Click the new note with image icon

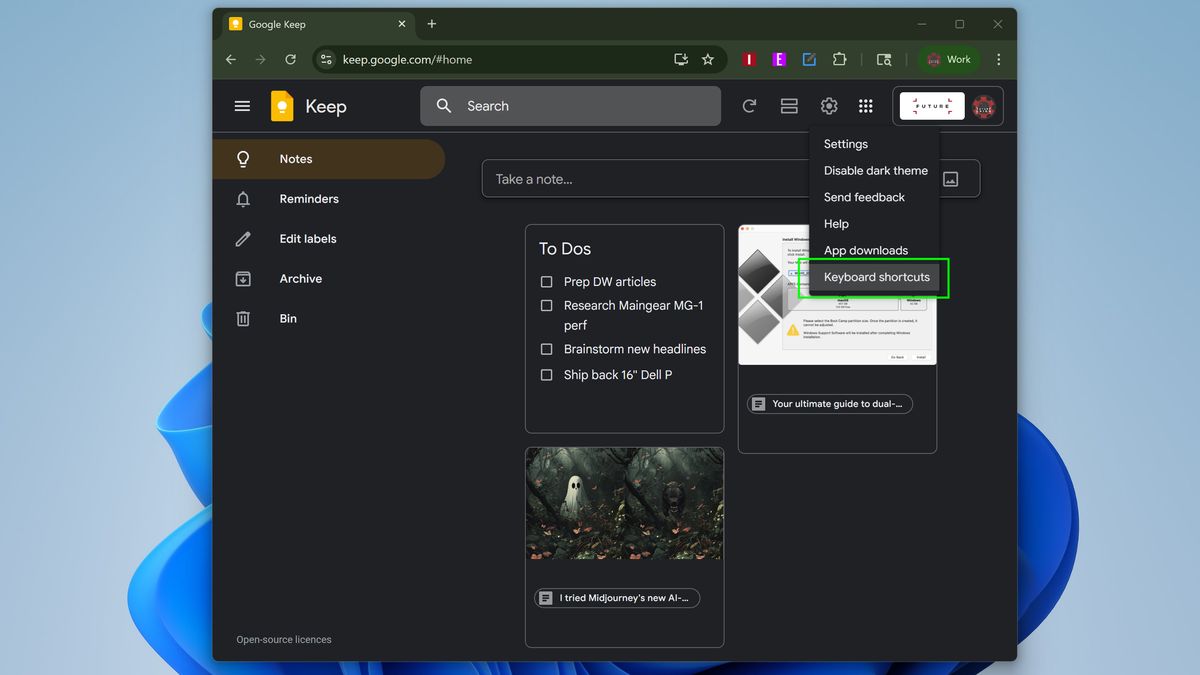[x=951, y=179]
